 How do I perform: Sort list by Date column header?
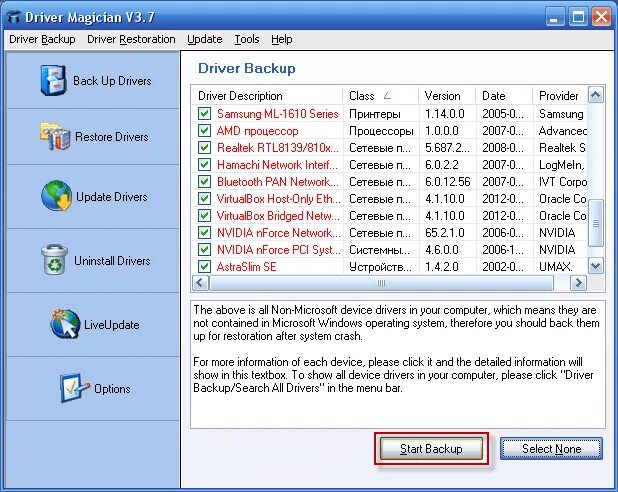point(504,96)
